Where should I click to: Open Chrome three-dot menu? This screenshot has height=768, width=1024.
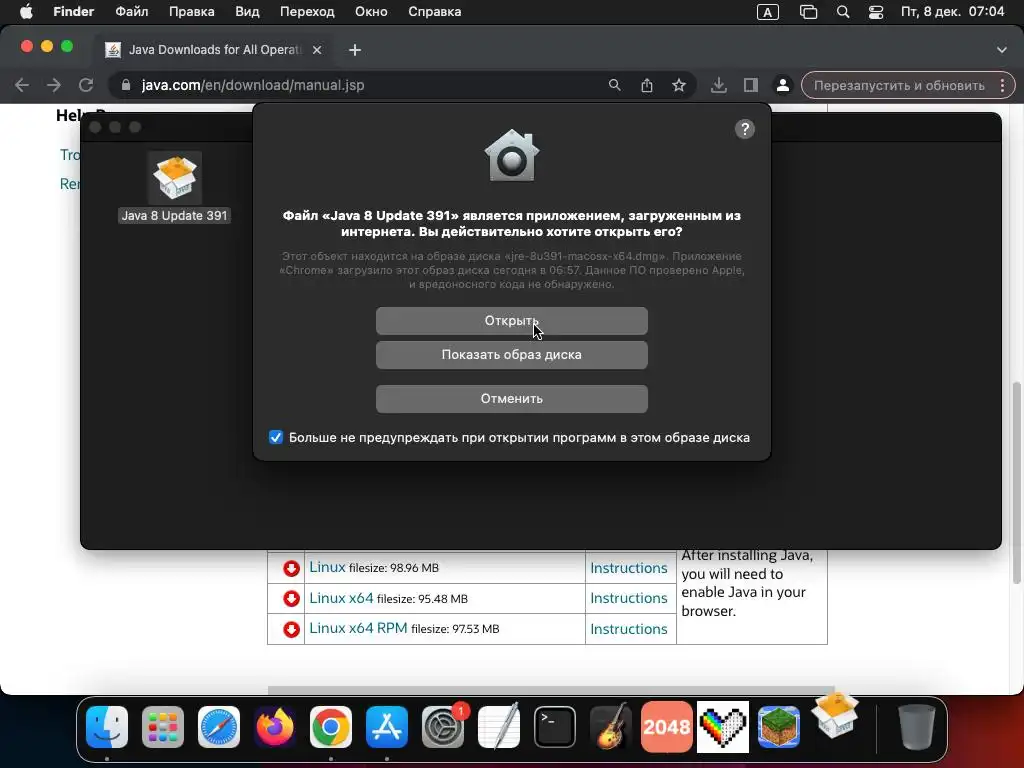[1002, 85]
